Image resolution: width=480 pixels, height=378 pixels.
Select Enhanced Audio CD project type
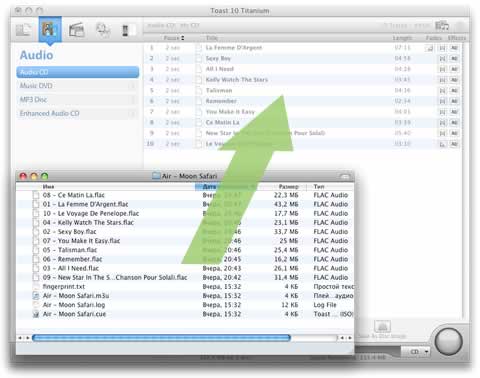(78, 113)
